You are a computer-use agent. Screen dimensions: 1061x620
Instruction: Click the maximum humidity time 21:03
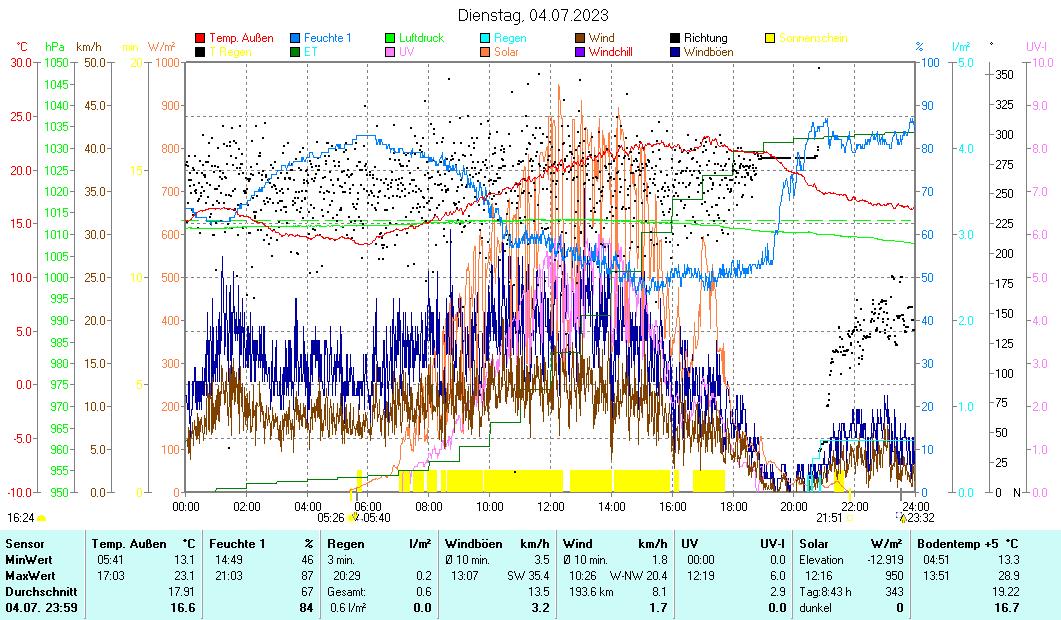[x=228, y=576]
